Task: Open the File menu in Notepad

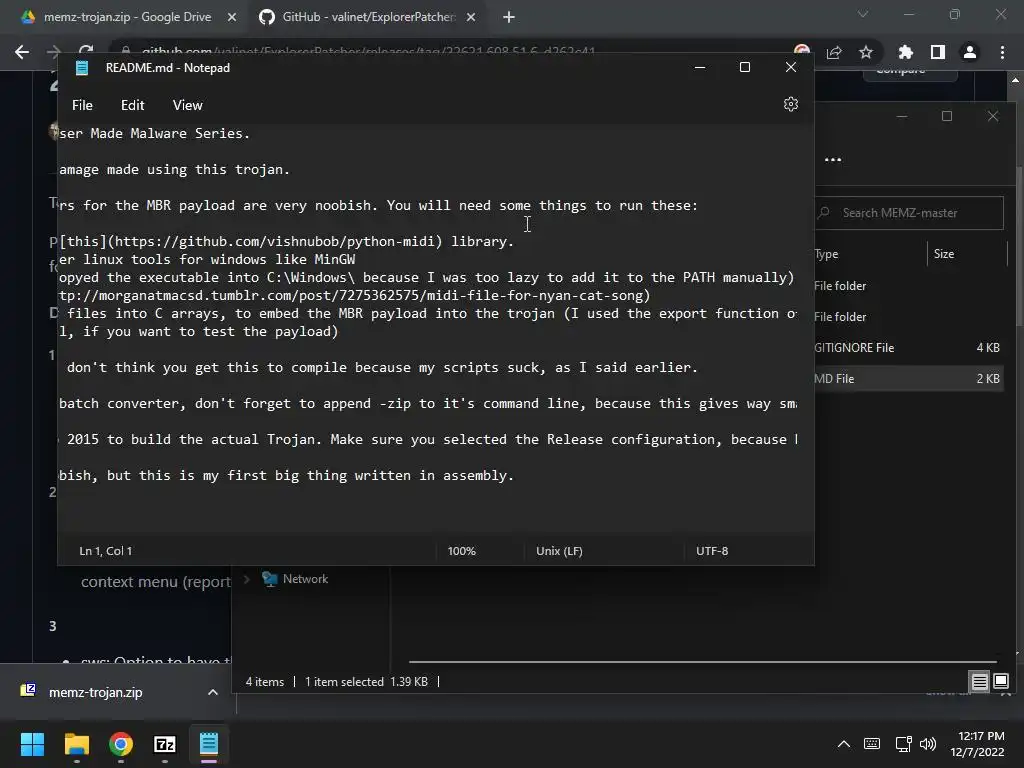Action: (82, 105)
